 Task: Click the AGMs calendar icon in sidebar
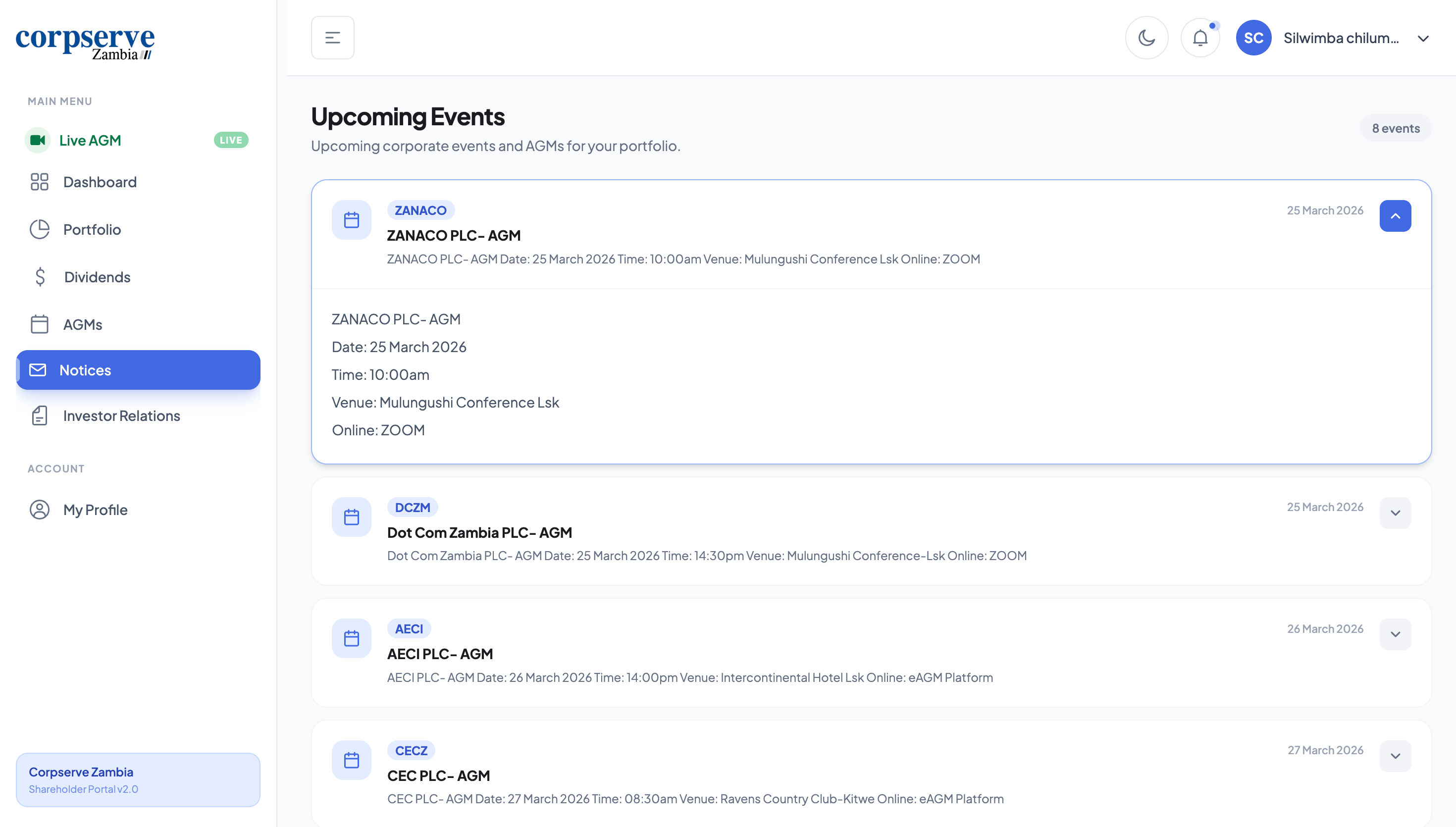pyautogui.click(x=40, y=324)
